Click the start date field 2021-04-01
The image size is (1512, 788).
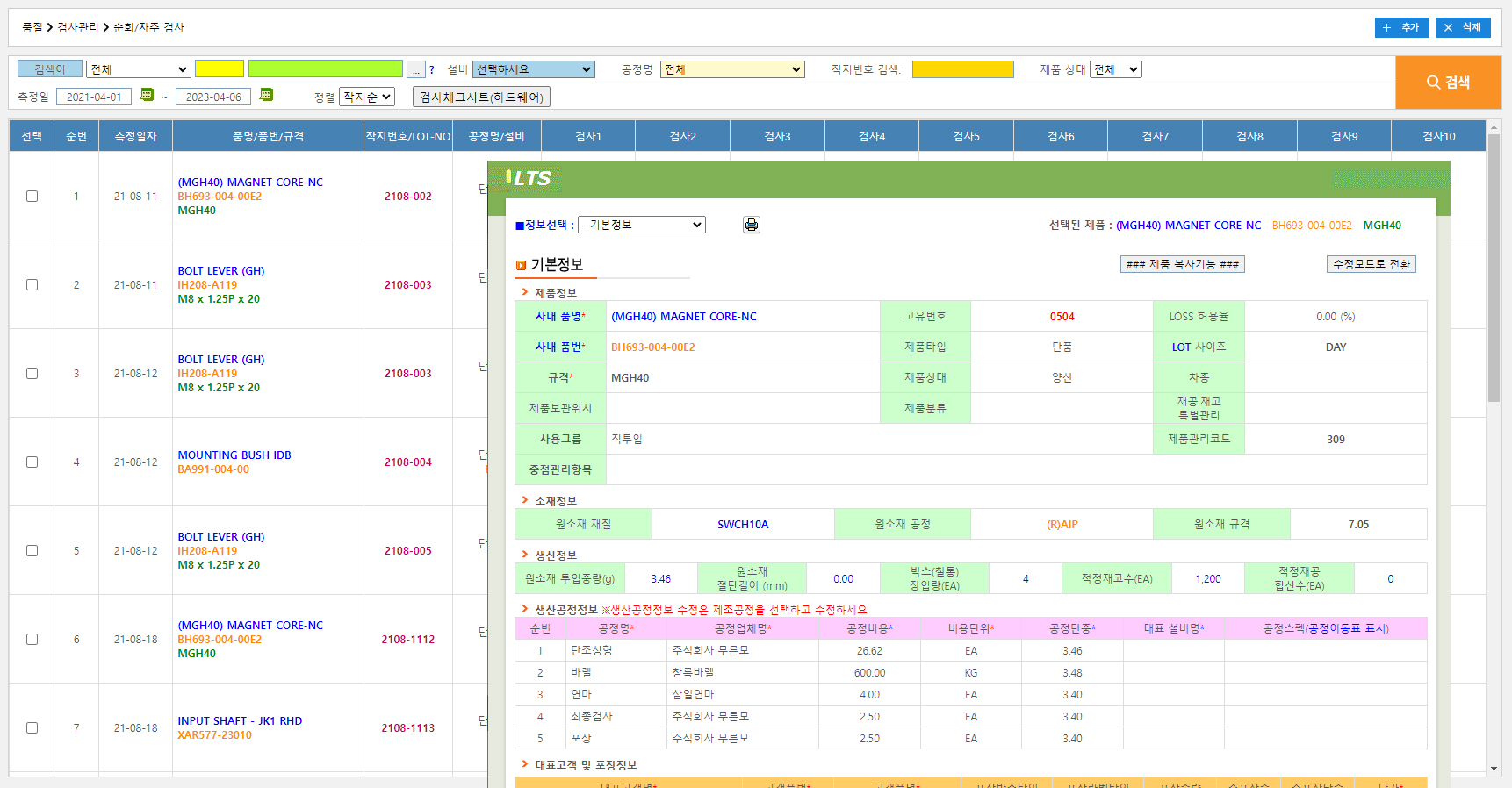[x=94, y=97]
